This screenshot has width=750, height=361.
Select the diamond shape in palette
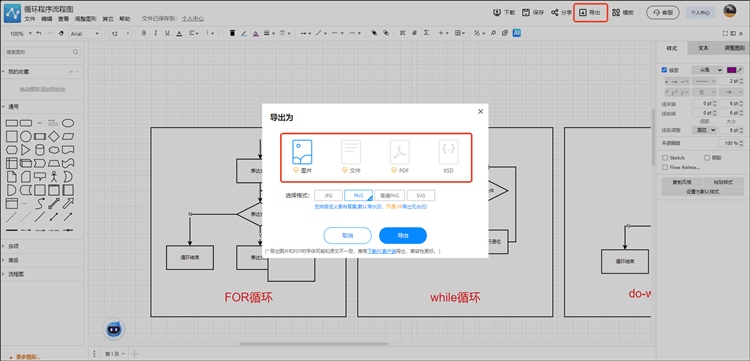(54, 137)
